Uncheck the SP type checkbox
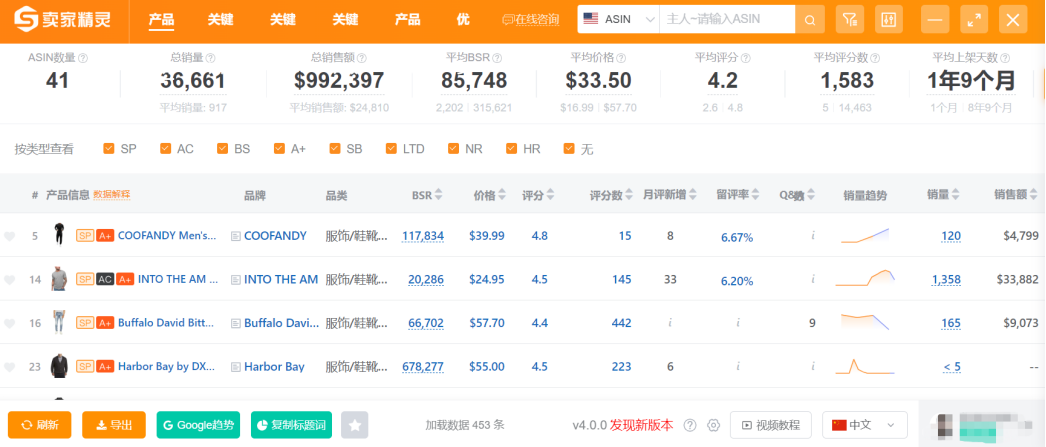 [x=109, y=149]
